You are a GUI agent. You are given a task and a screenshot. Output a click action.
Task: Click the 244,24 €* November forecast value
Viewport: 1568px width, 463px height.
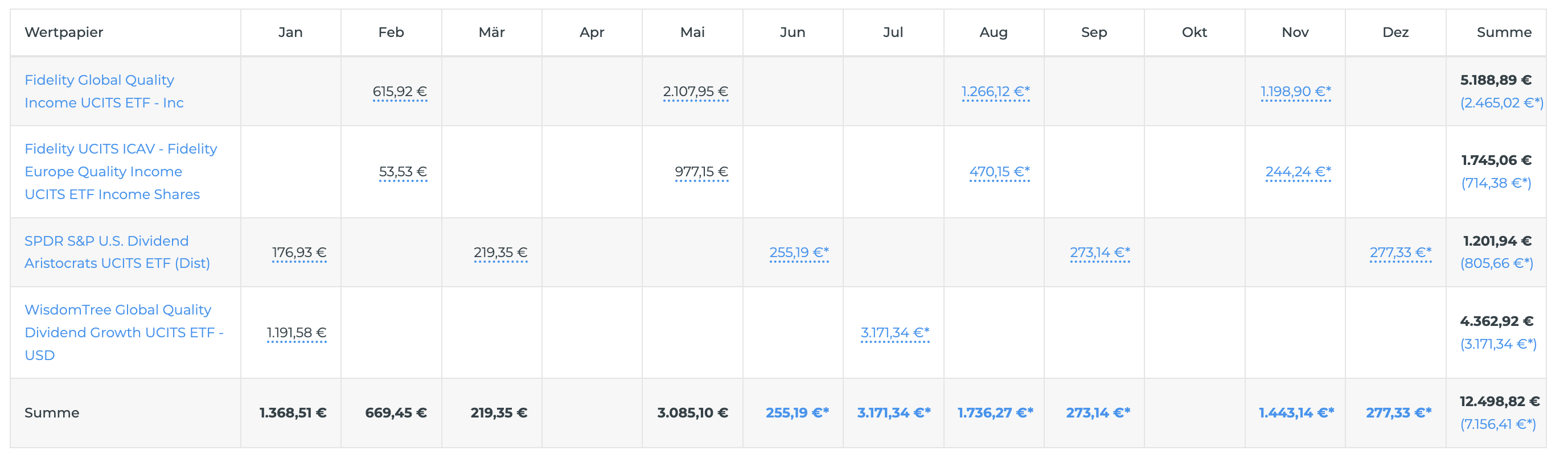1298,172
